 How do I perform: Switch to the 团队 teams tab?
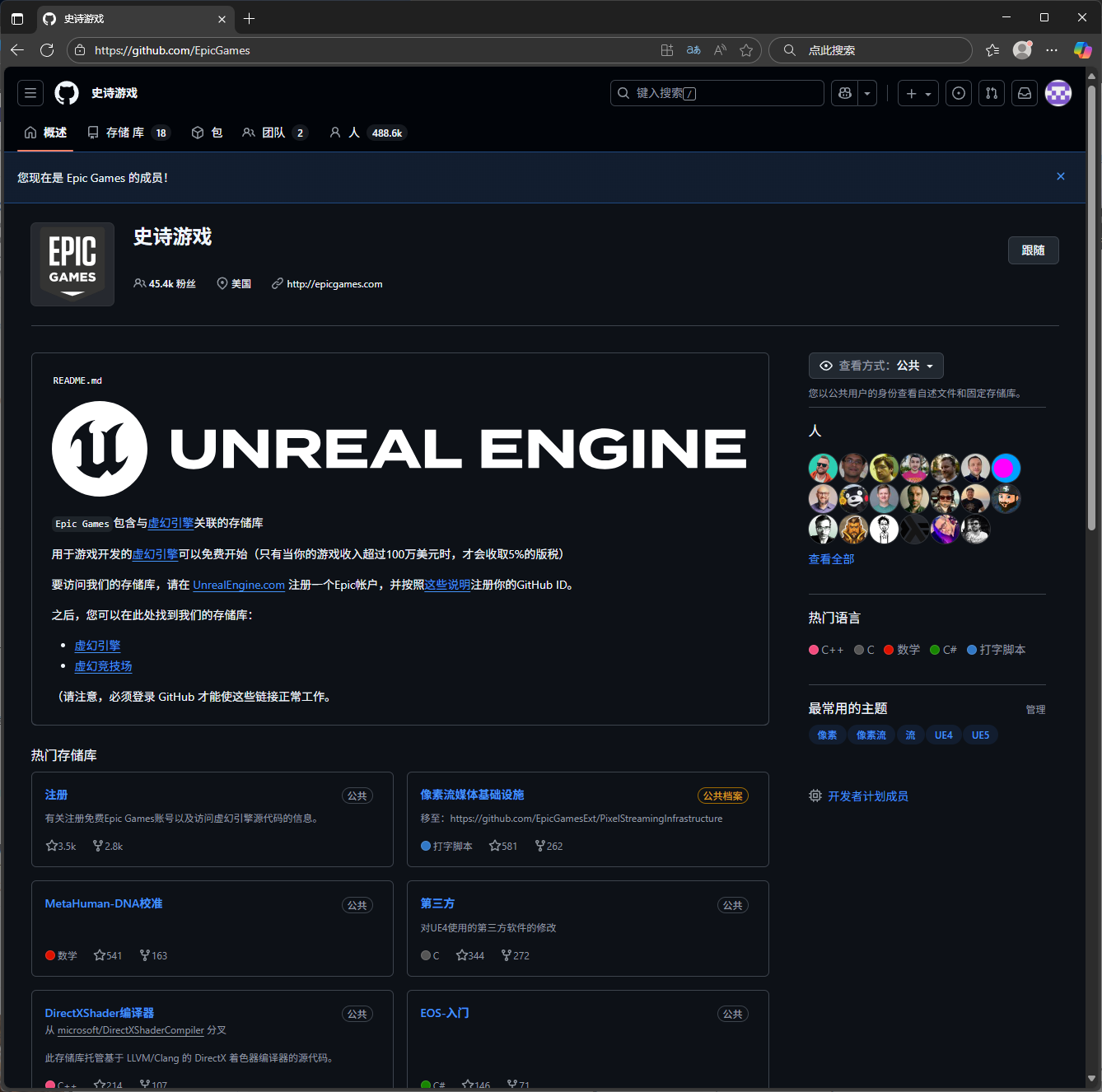tap(275, 133)
